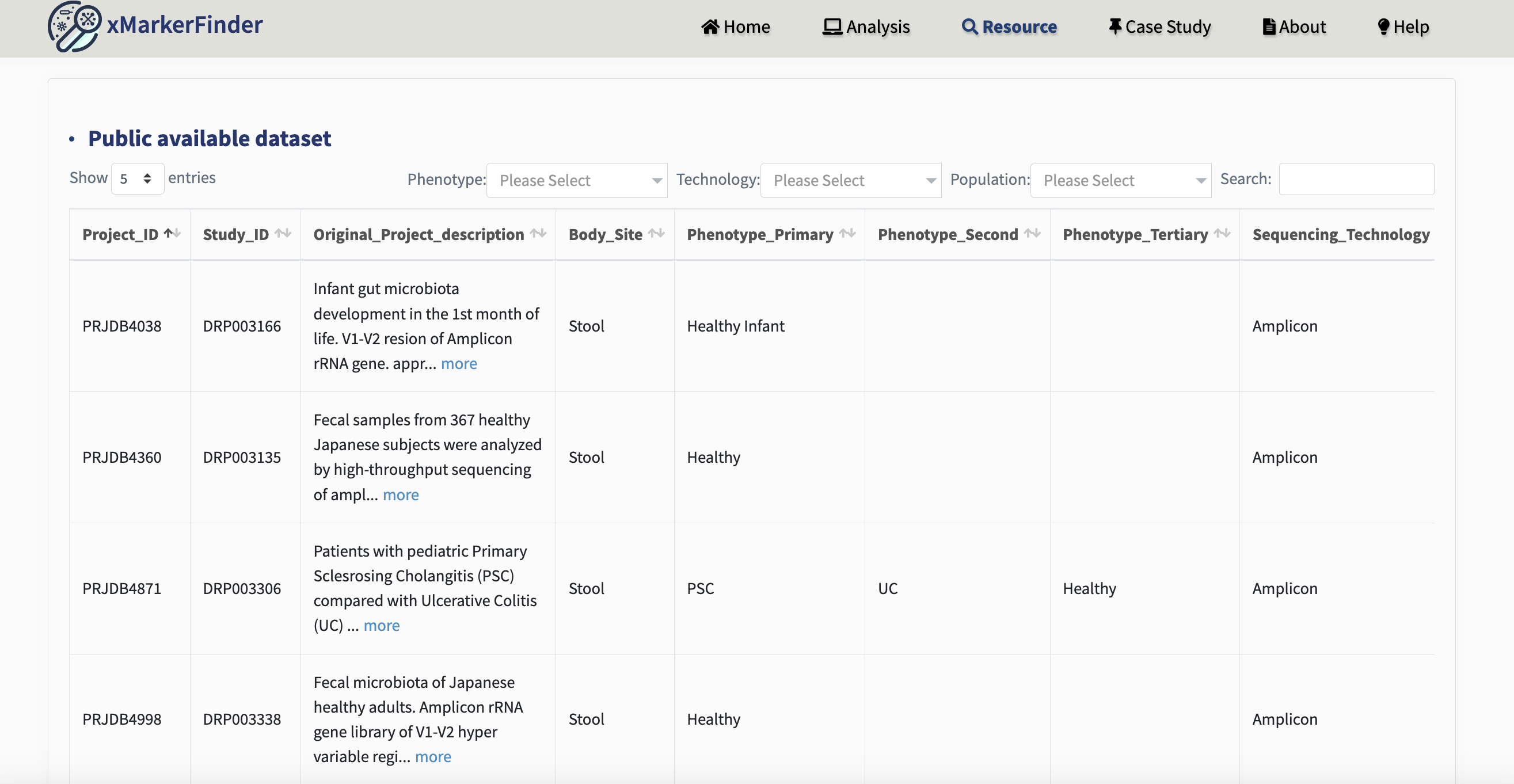Click the About document icon
The image size is (1514, 784).
click(1269, 27)
